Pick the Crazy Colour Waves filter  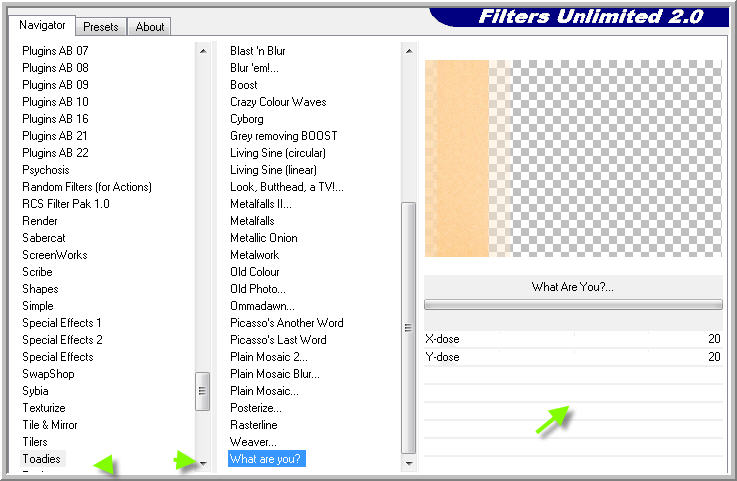(x=278, y=102)
